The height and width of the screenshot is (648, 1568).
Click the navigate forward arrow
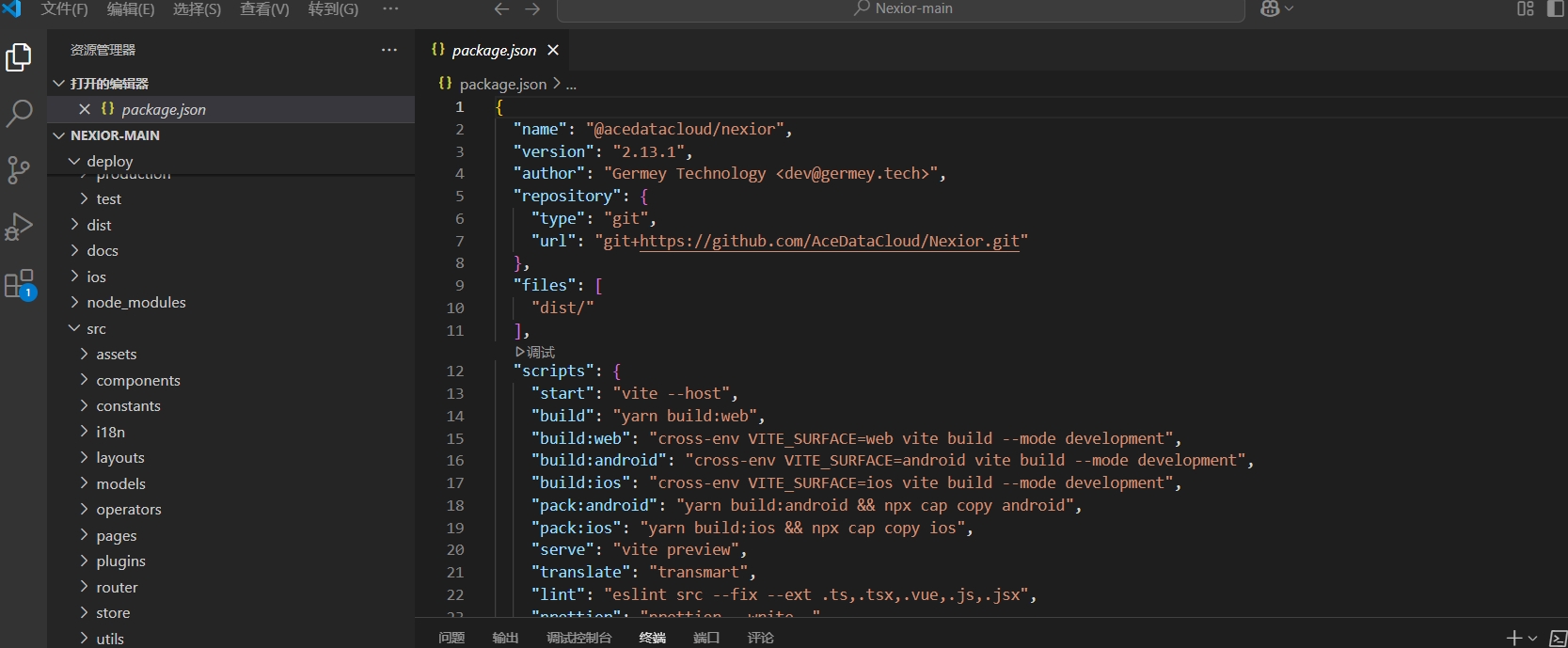point(532,8)
